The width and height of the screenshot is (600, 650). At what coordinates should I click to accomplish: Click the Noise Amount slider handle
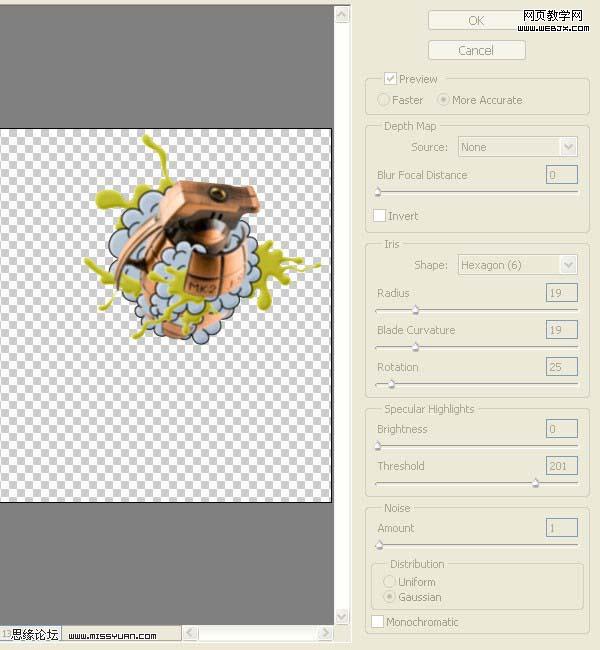point(379,545)
